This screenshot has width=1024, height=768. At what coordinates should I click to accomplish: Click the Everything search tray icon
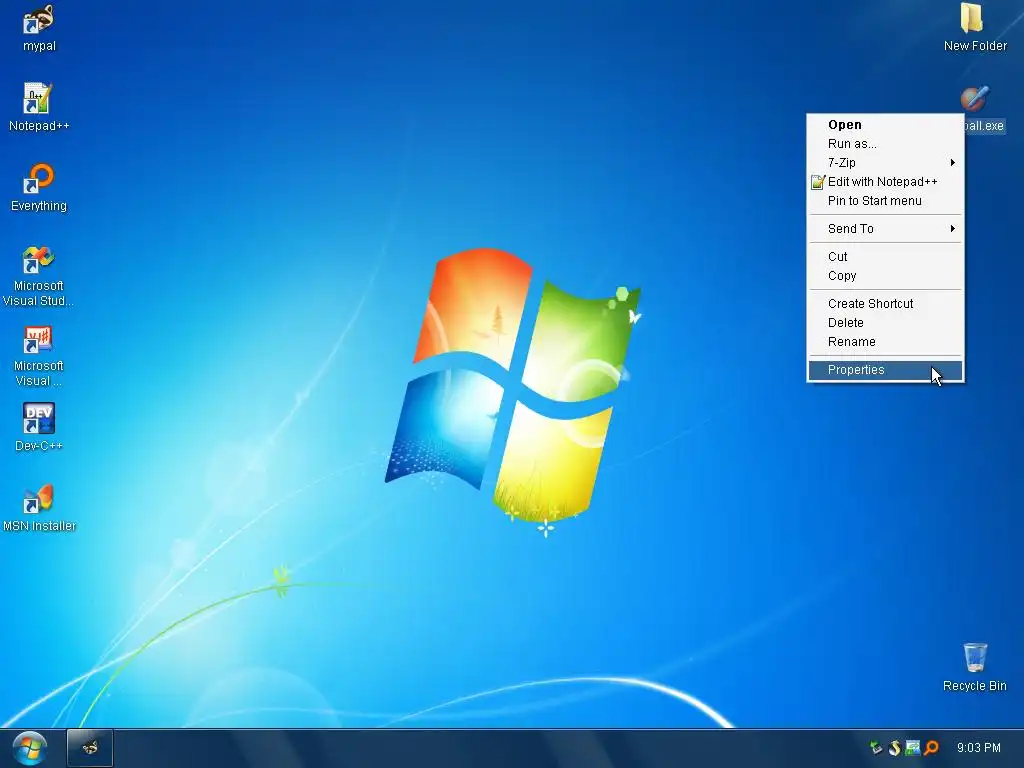931,748
